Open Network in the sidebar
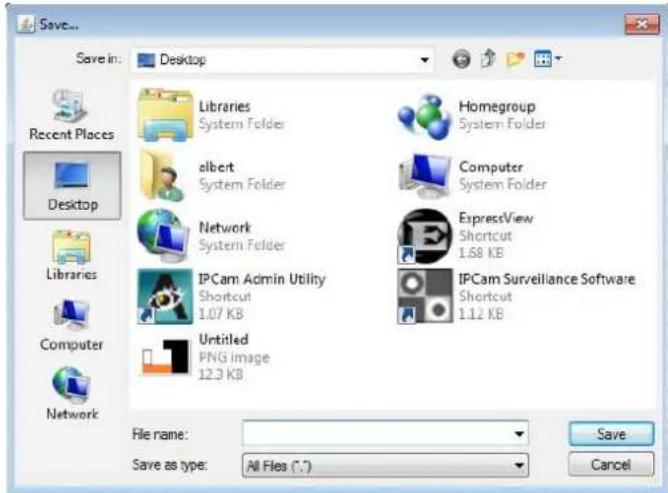 [72, 393]
